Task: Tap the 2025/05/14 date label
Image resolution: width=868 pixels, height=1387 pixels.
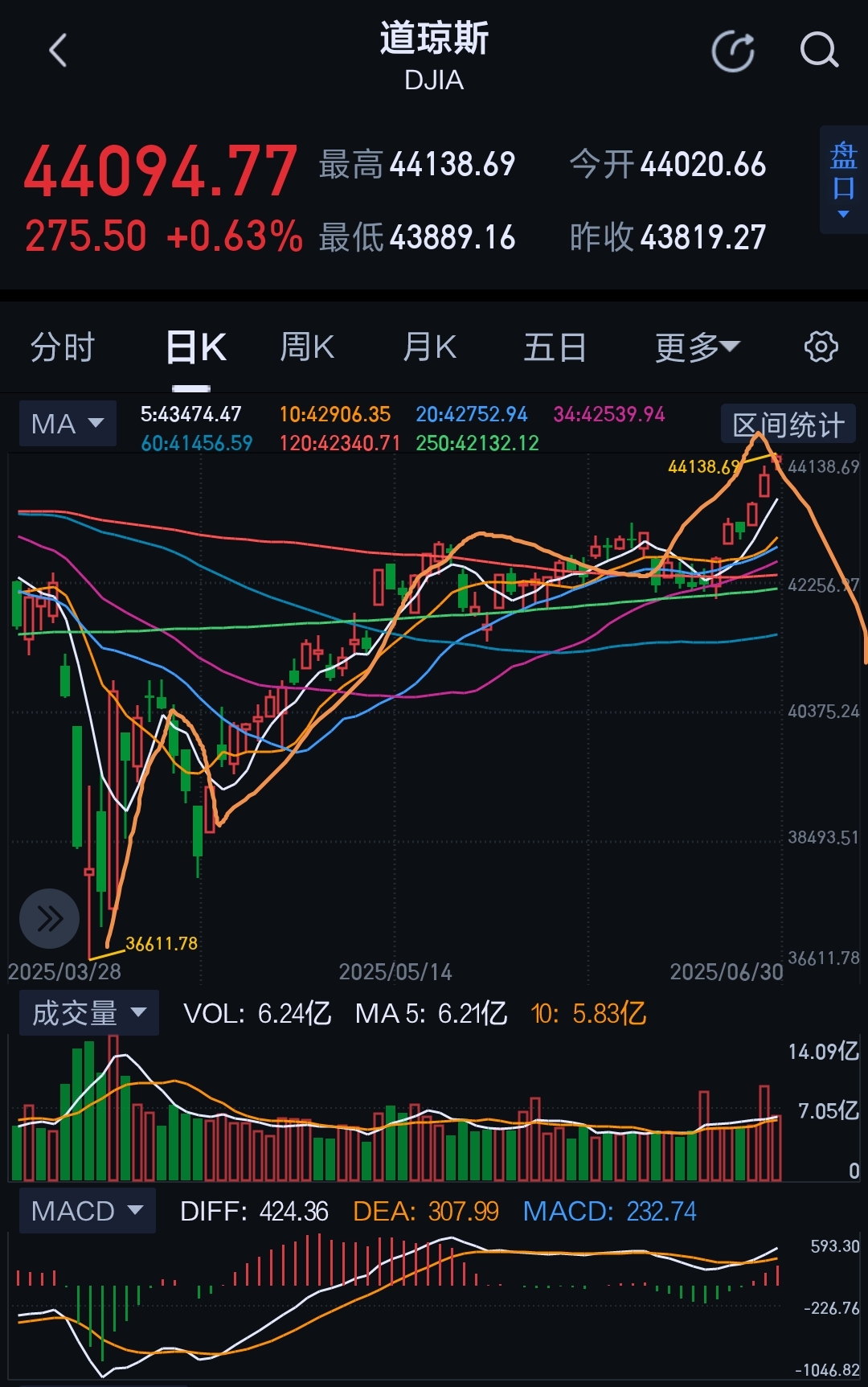Action: (395, 972)
